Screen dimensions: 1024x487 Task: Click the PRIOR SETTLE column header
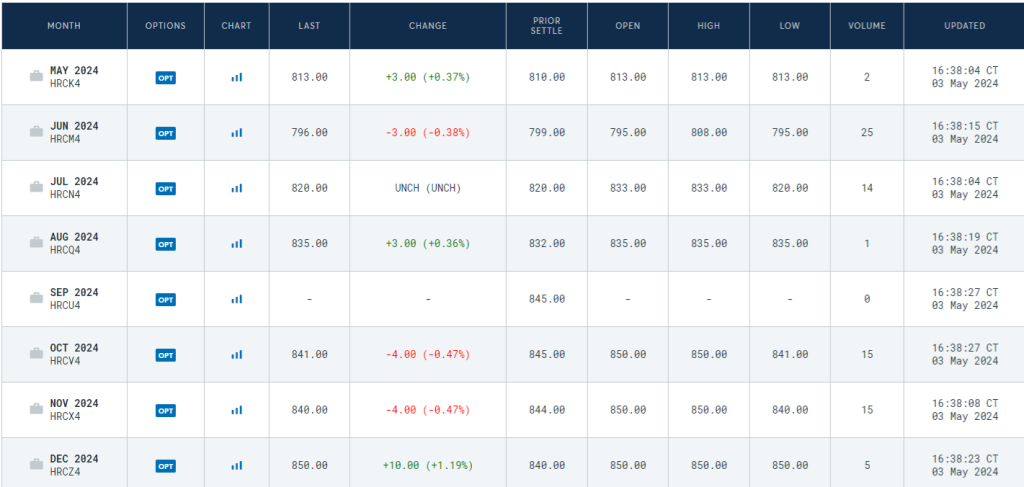tap(548, 26)
